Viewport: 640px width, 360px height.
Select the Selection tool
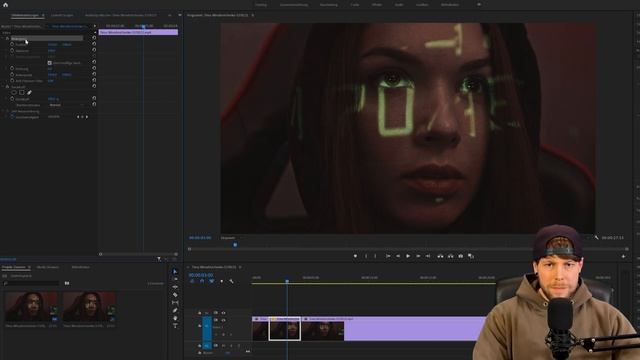click(x=175, y=271)
